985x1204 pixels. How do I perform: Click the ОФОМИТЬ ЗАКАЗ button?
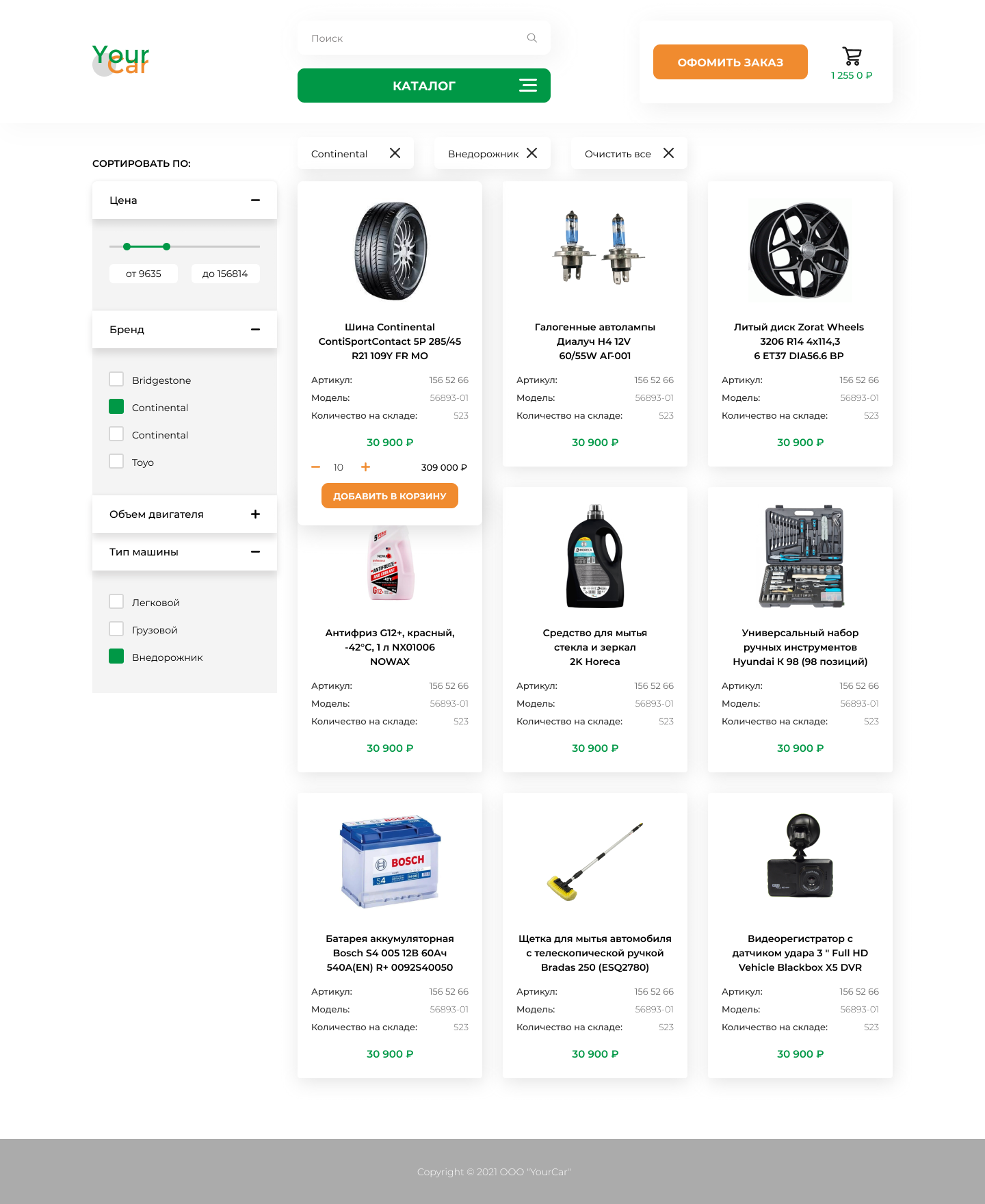tap(731, 62)
